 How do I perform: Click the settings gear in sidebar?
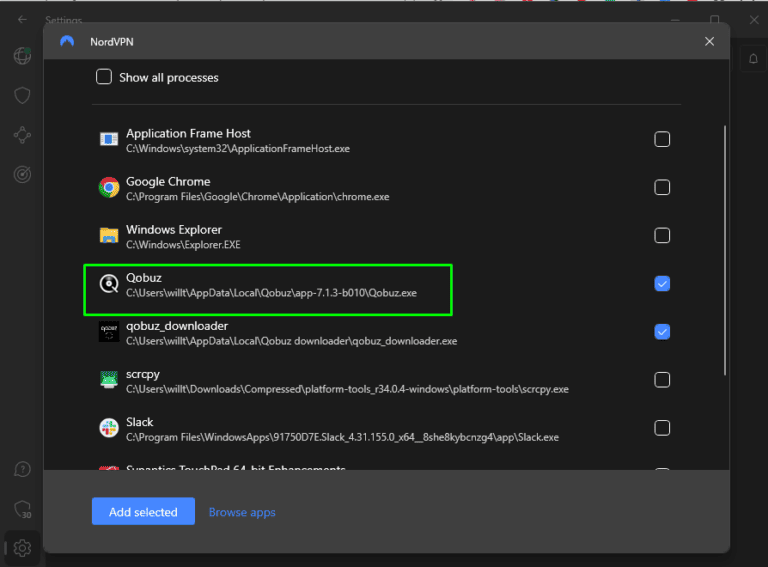[x=22, y=548]
